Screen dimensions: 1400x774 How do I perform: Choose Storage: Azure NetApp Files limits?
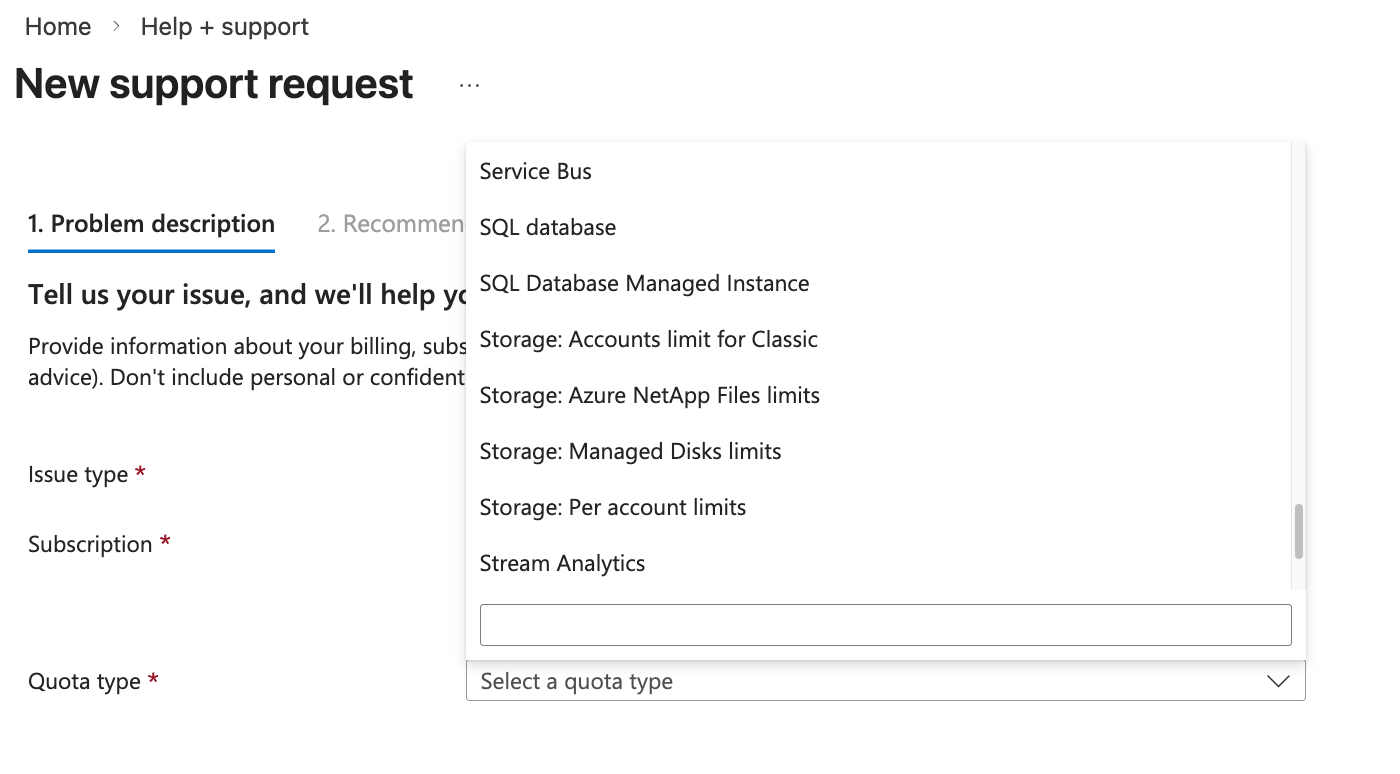(x=885, y=395)
